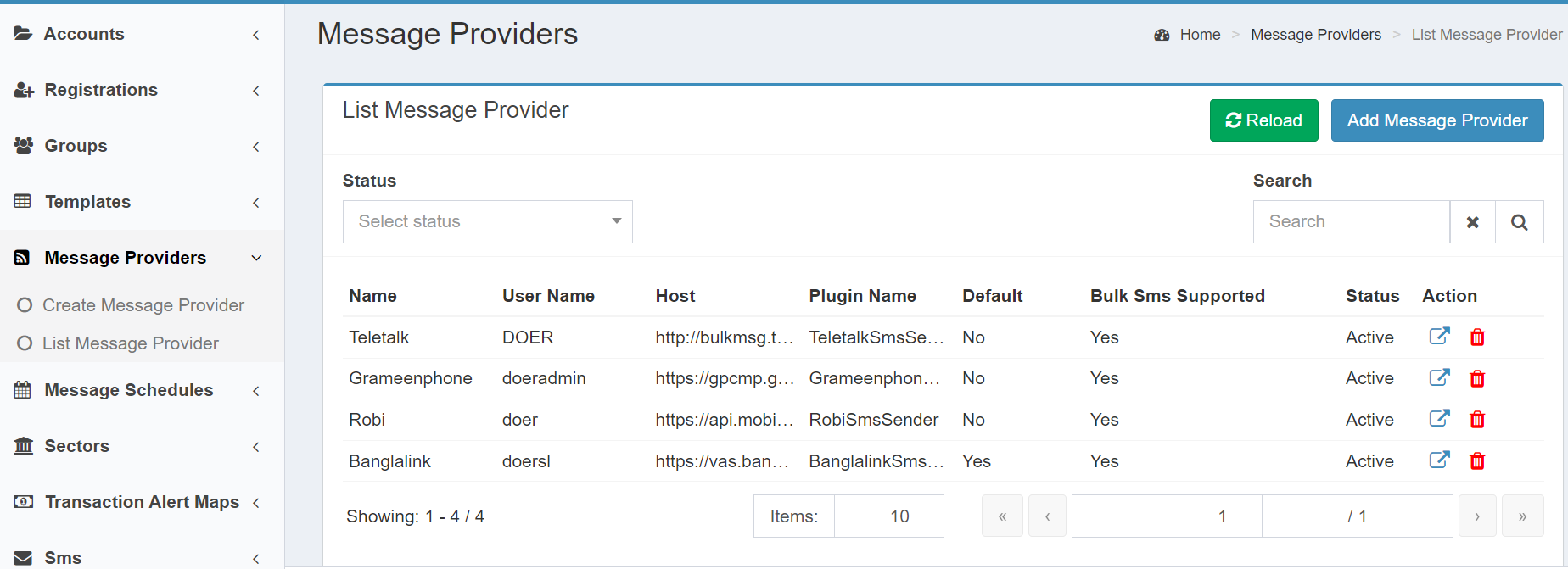Viewport: 1568px width, 569px height.
Task: Go to next page with › button
Action: click(x=1477, y=516)
